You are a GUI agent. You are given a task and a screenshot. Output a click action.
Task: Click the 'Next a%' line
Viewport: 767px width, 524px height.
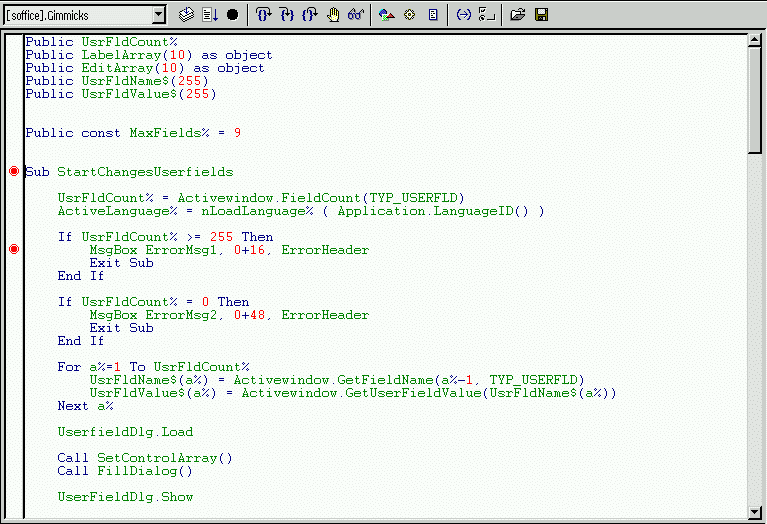point(86,406)
